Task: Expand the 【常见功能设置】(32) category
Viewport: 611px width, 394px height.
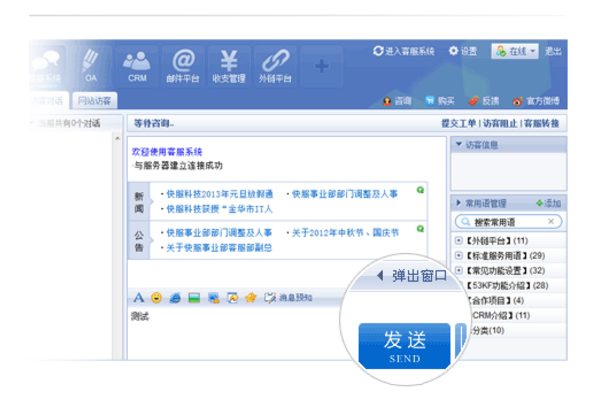Action: tap(459, 270)
